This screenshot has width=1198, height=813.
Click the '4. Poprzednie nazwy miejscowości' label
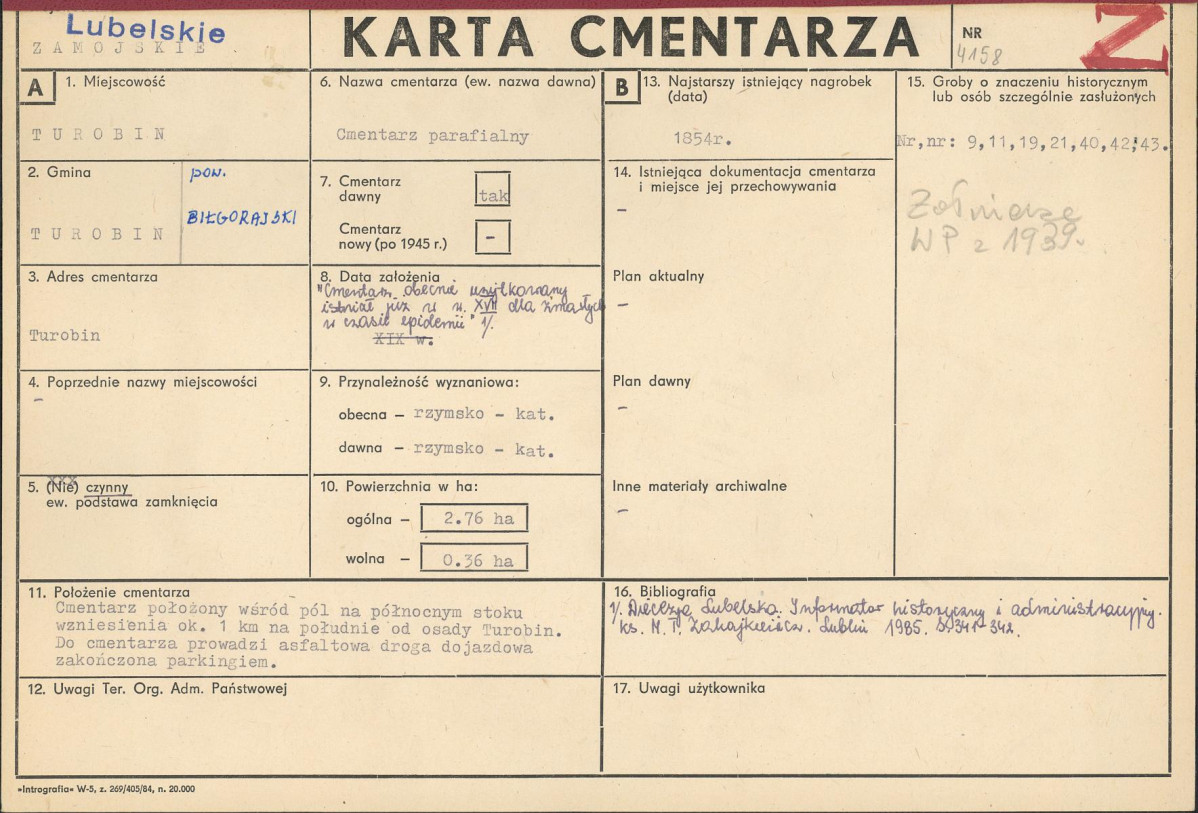[x=142, y=382]
